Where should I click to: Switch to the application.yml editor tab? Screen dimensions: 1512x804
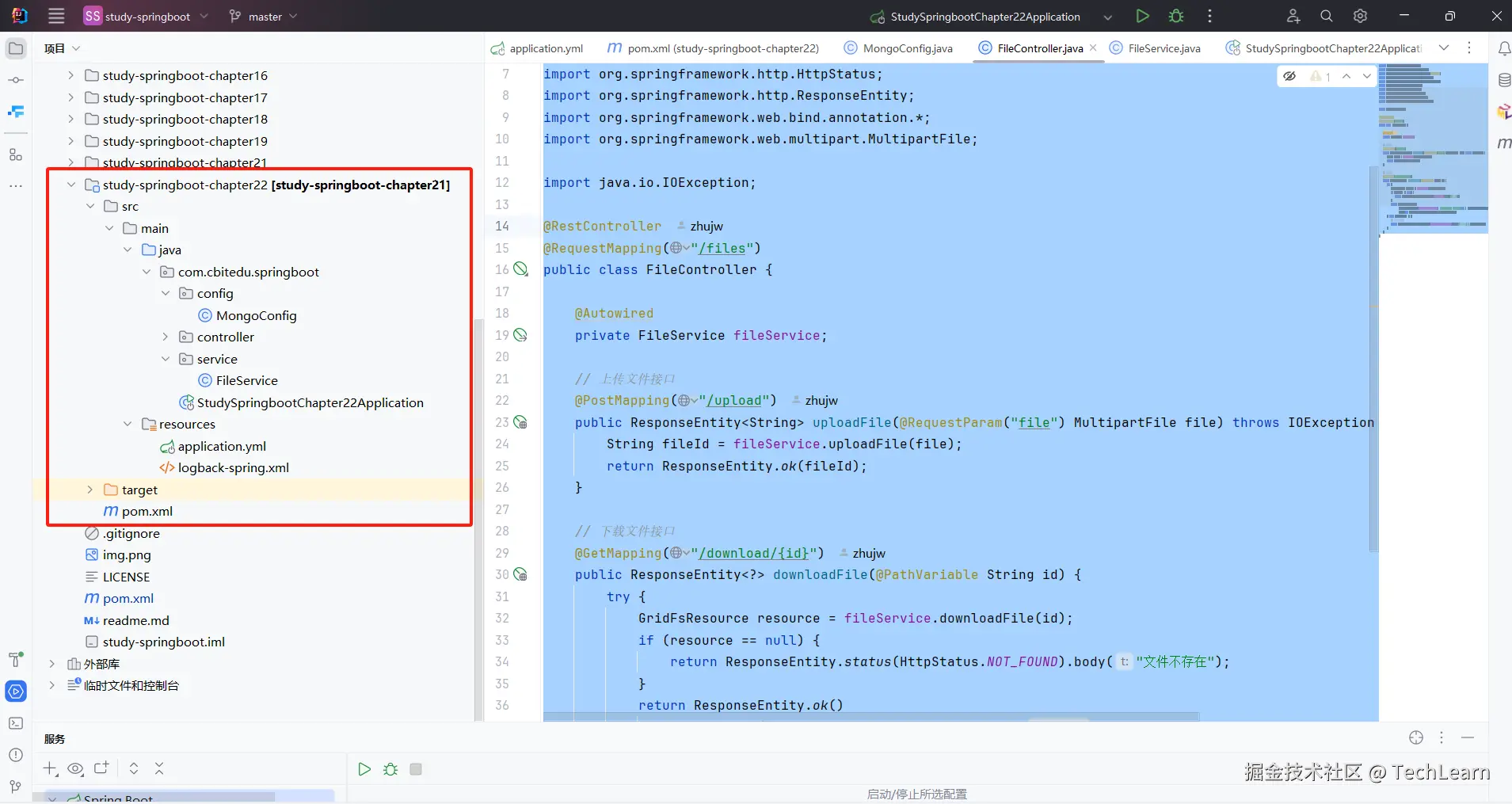tap(537, 48)
